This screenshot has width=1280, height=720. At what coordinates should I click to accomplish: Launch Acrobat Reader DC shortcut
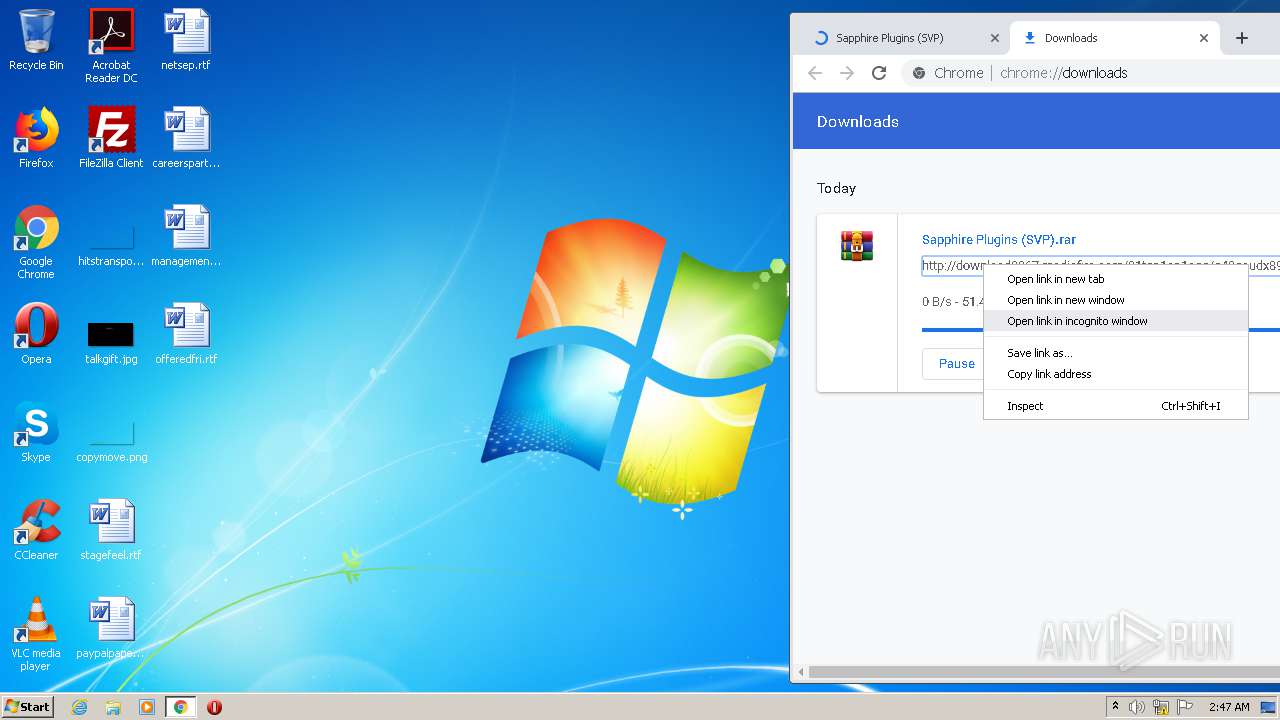[x=111, y=46]
